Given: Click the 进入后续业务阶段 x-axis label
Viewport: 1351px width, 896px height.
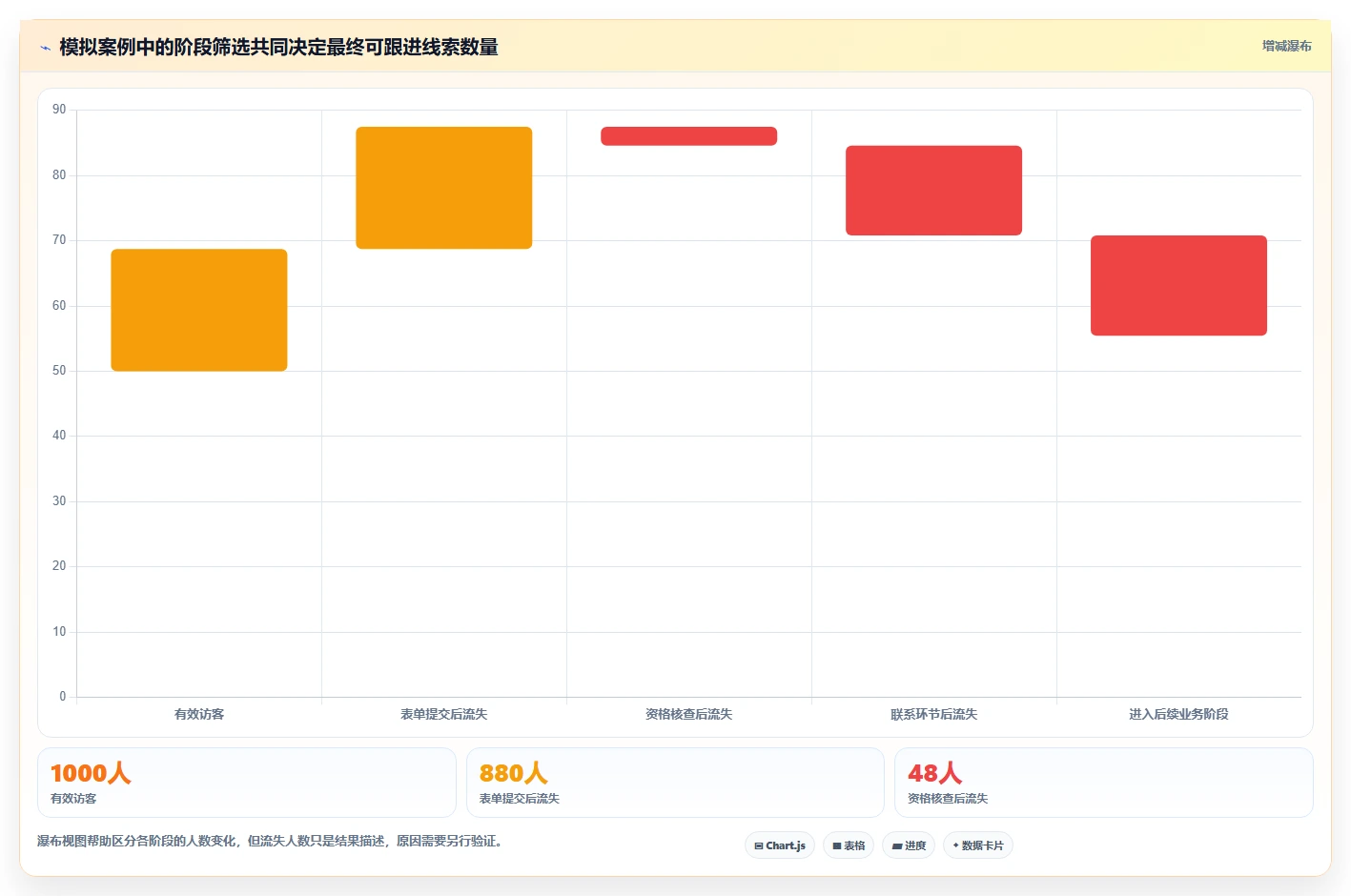Looking at the screenshot, I should [1179, 714].
